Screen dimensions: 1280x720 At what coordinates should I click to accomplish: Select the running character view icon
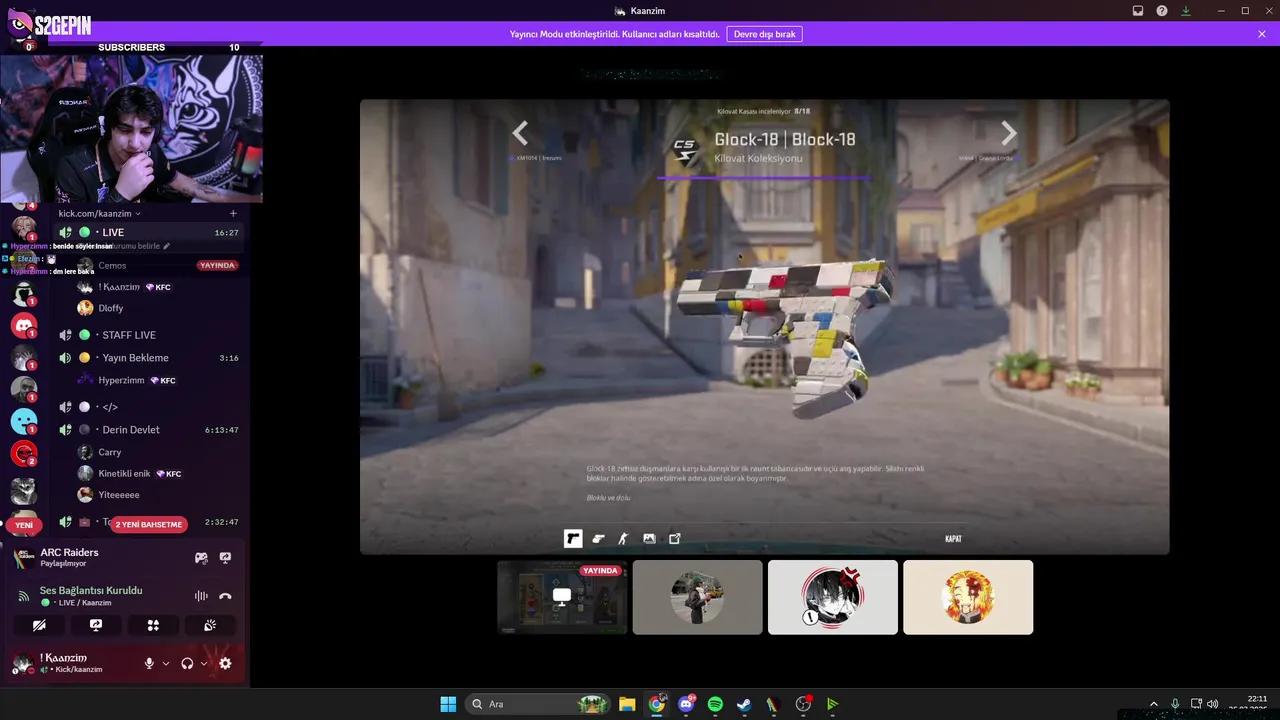pos(623,539)
